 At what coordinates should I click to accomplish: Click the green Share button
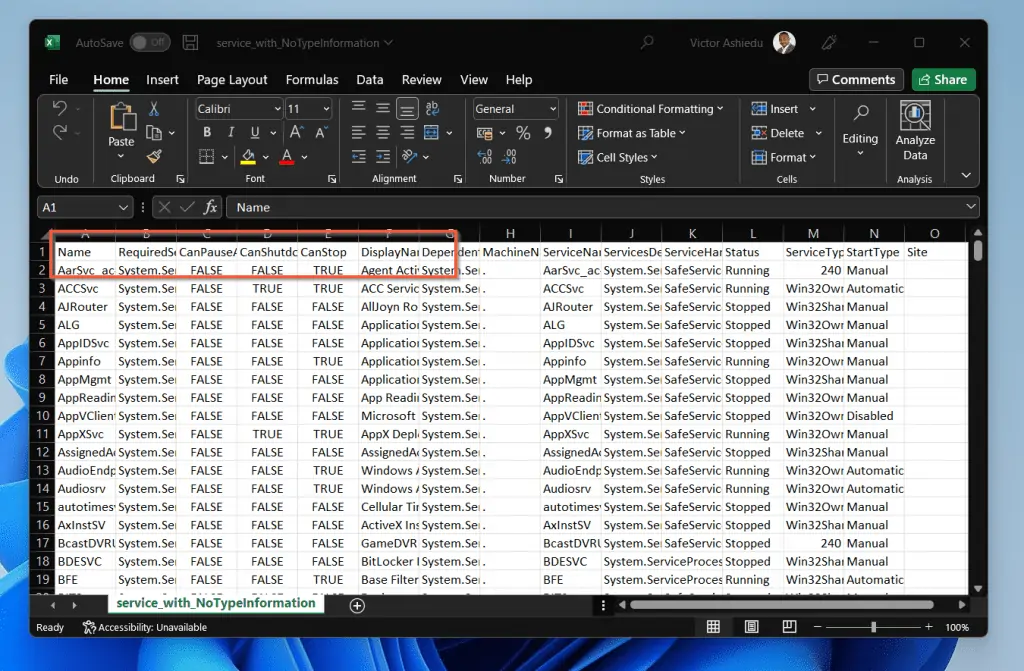point(943,80)
